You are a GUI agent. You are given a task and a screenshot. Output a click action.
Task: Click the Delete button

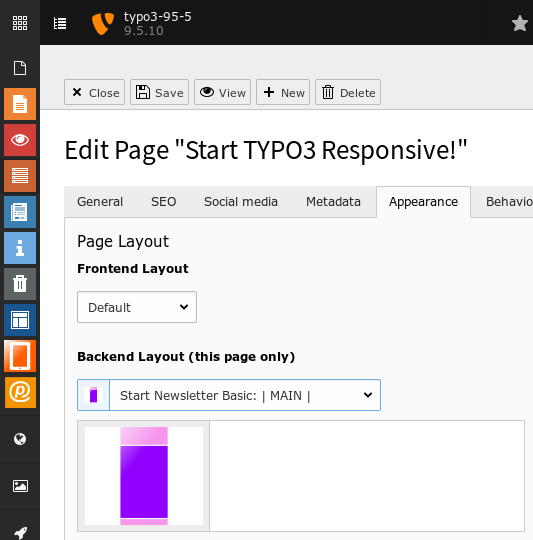click(348, 92)
